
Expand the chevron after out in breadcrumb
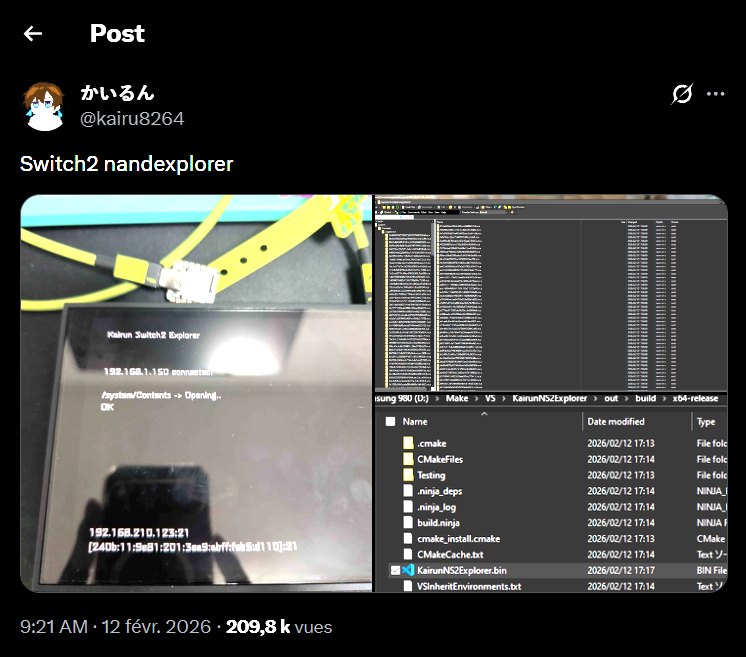[627, 398]
